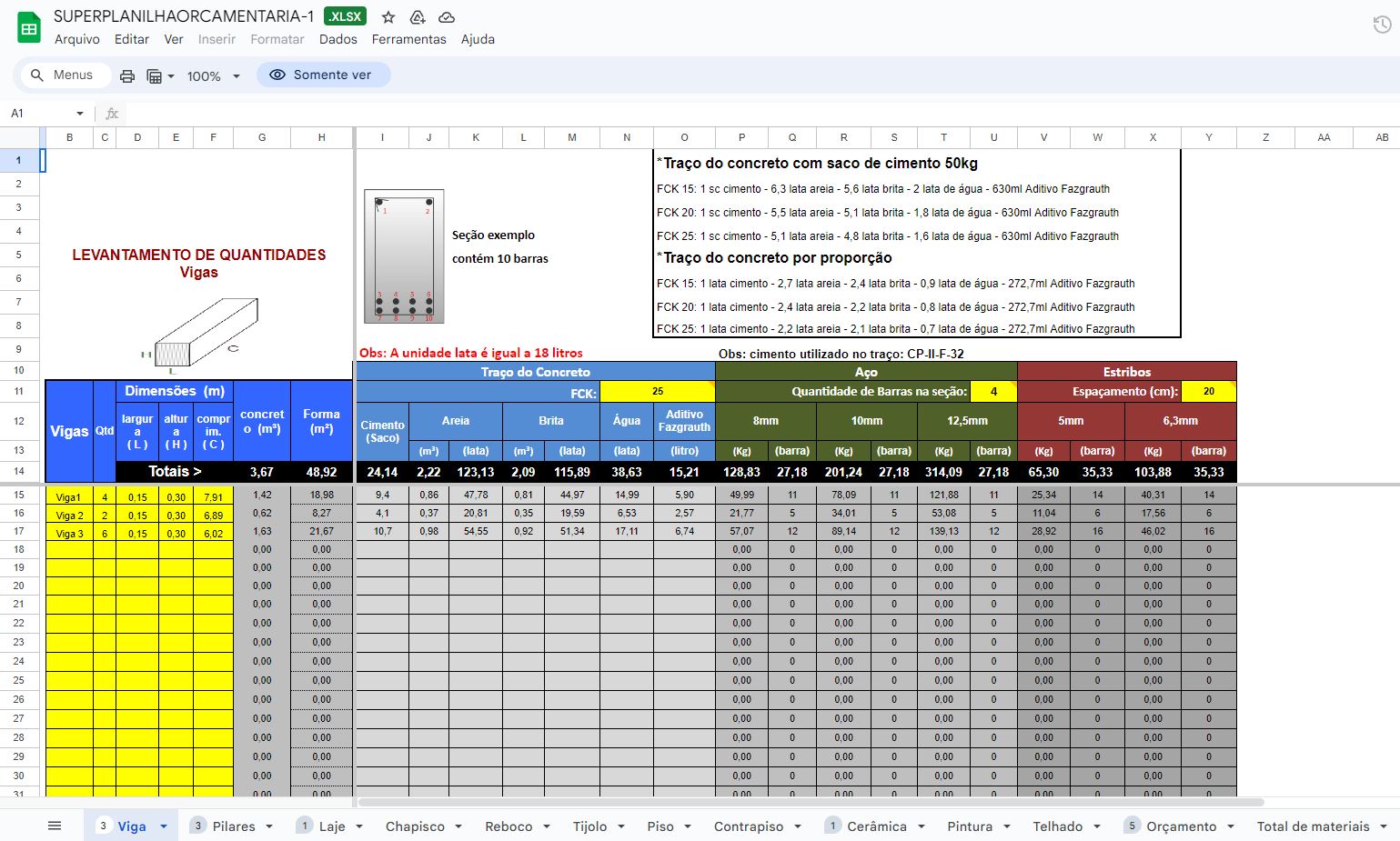Star the SUPERPLANILHAORCAMENTARIA-1 document
The image size is (1400, 841).
388,17
